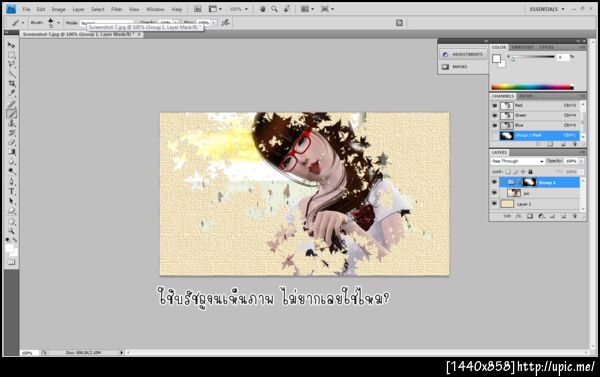This screenshot has height=377, width=600.
Task: Select the Eyedropper tool
Action: pyautogui.click(x=11, y=93)
